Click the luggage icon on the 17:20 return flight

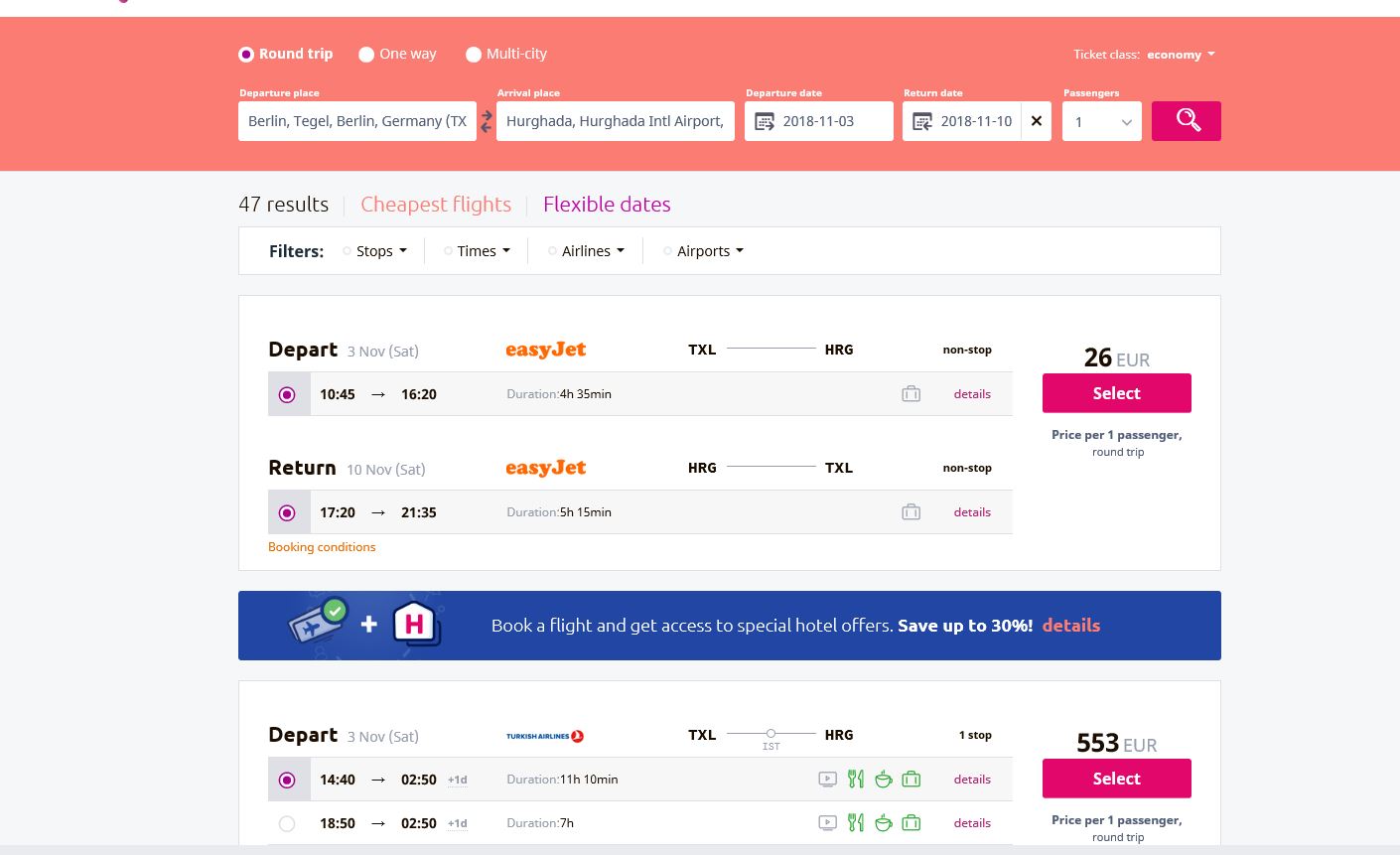coord(911,512)
